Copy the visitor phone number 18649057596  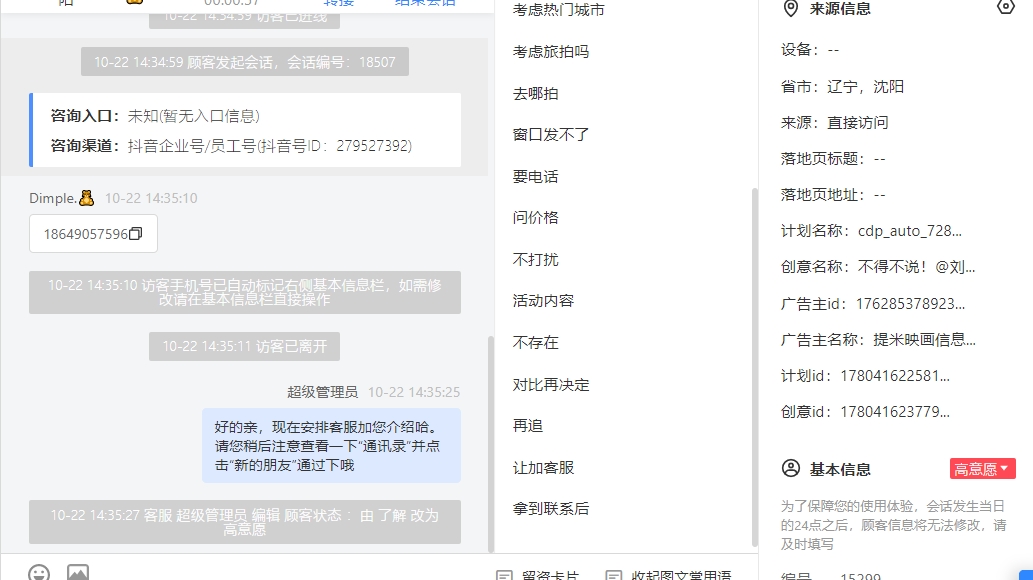tap(136, 234)
